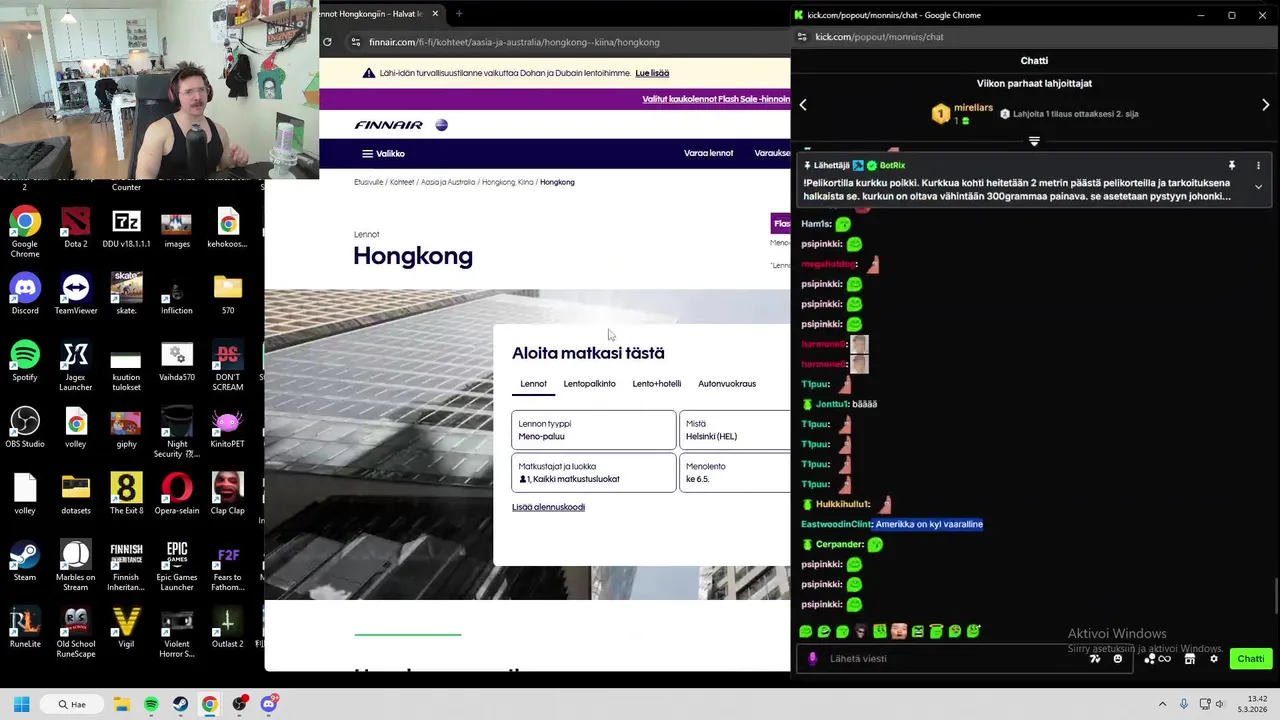Launch TeamViewer desktop shortcut

click(75, 295)
